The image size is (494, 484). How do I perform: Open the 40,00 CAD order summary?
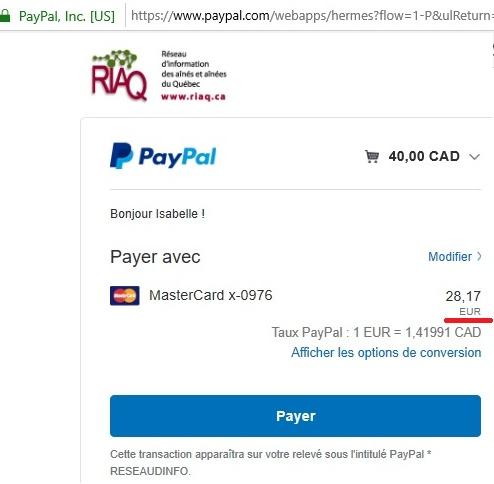[x=424, y=156]
